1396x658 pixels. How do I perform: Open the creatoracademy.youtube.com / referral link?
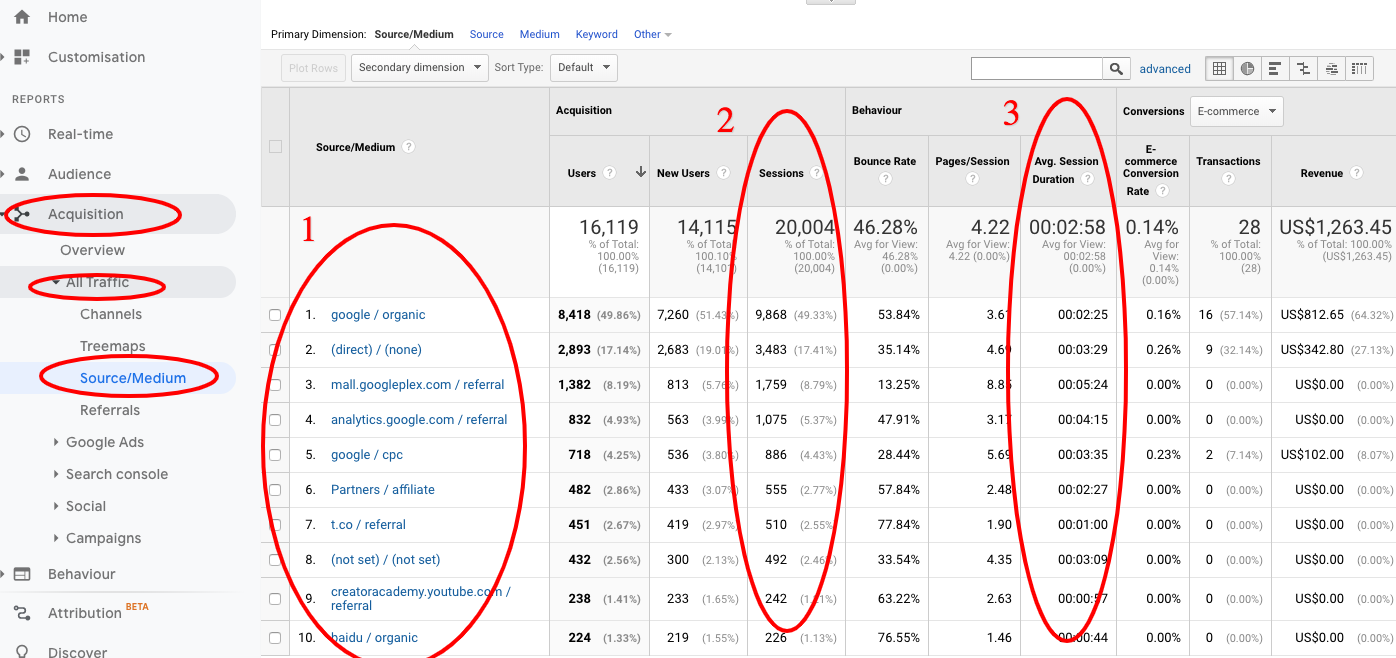tap(421, 599)
